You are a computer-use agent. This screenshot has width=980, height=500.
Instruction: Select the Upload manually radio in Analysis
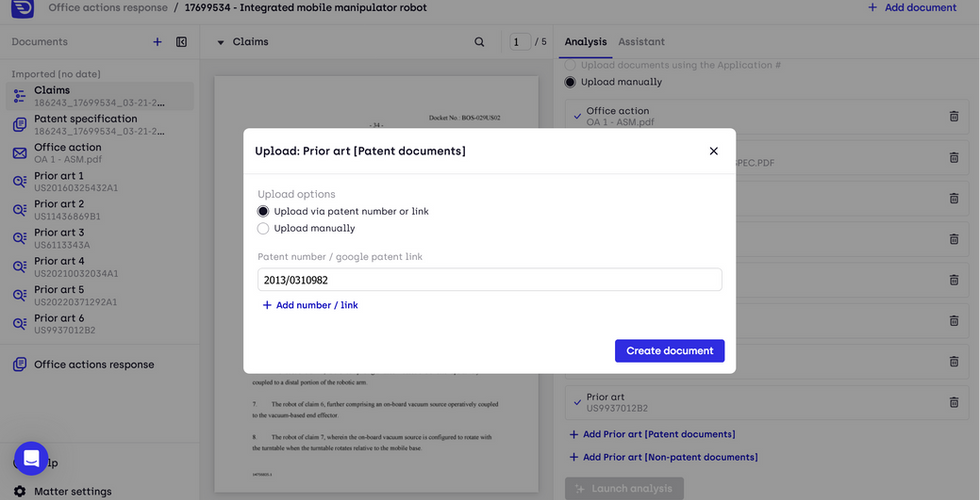tap(570, 82)
